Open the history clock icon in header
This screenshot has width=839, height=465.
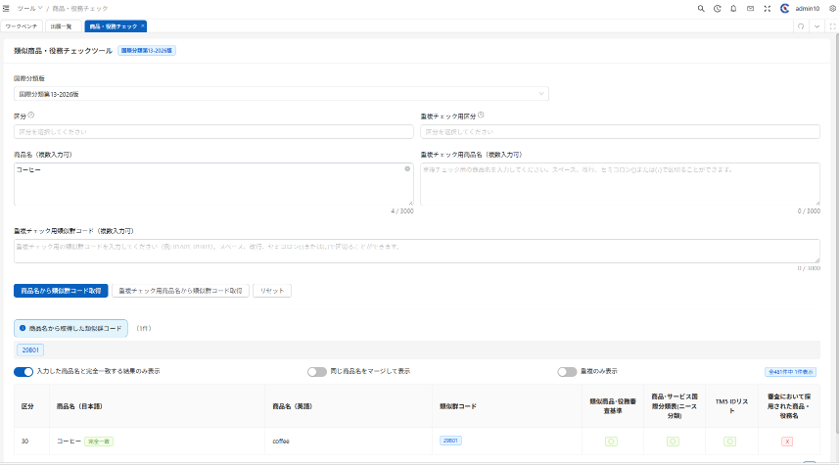coord(718,9)
